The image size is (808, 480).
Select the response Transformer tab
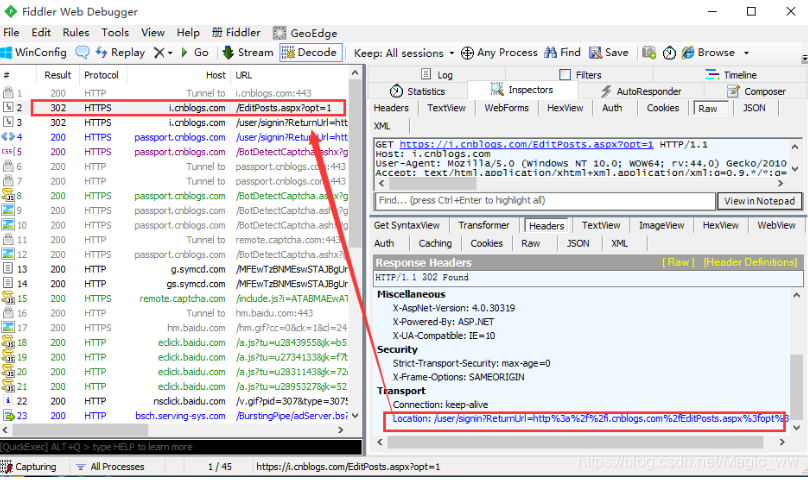click(x=484, y=225)
